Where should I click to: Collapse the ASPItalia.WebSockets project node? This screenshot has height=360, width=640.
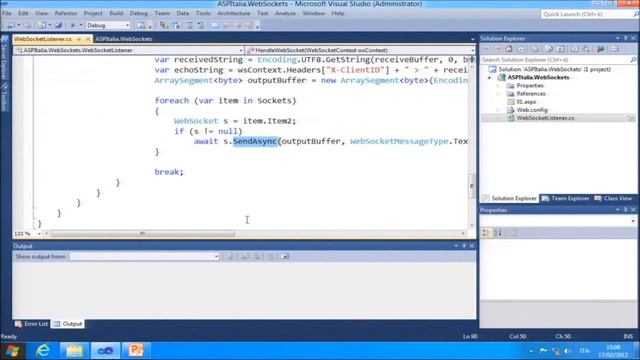(x=489, y=78)
